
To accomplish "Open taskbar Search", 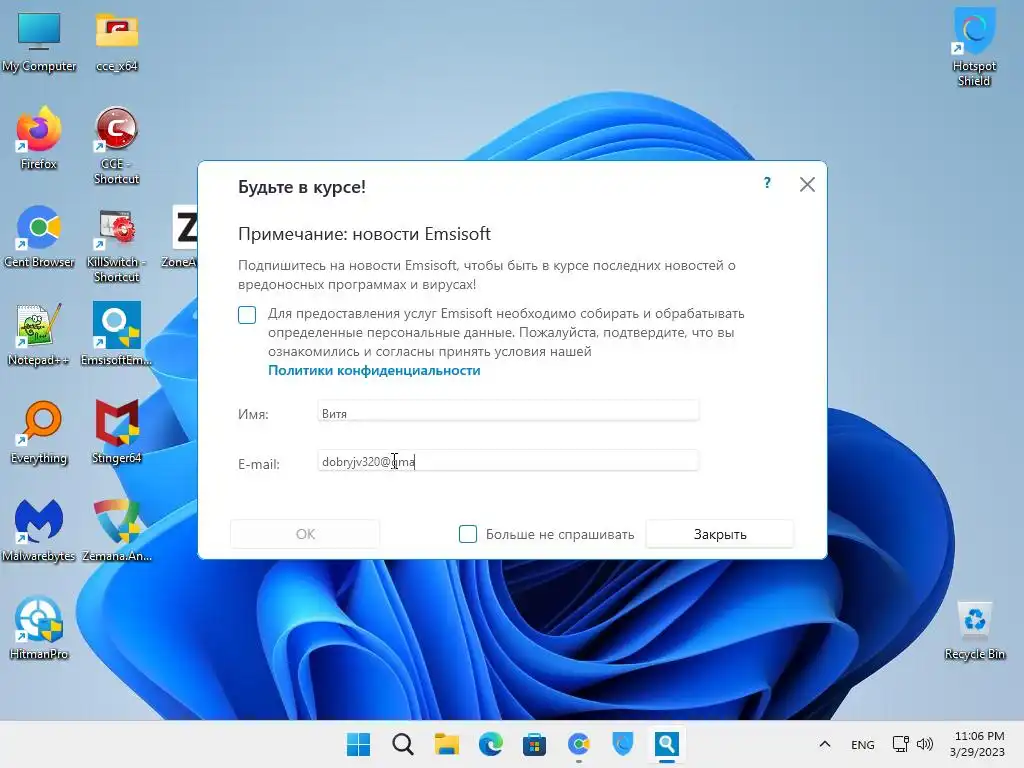I will (x=402, y=744).
